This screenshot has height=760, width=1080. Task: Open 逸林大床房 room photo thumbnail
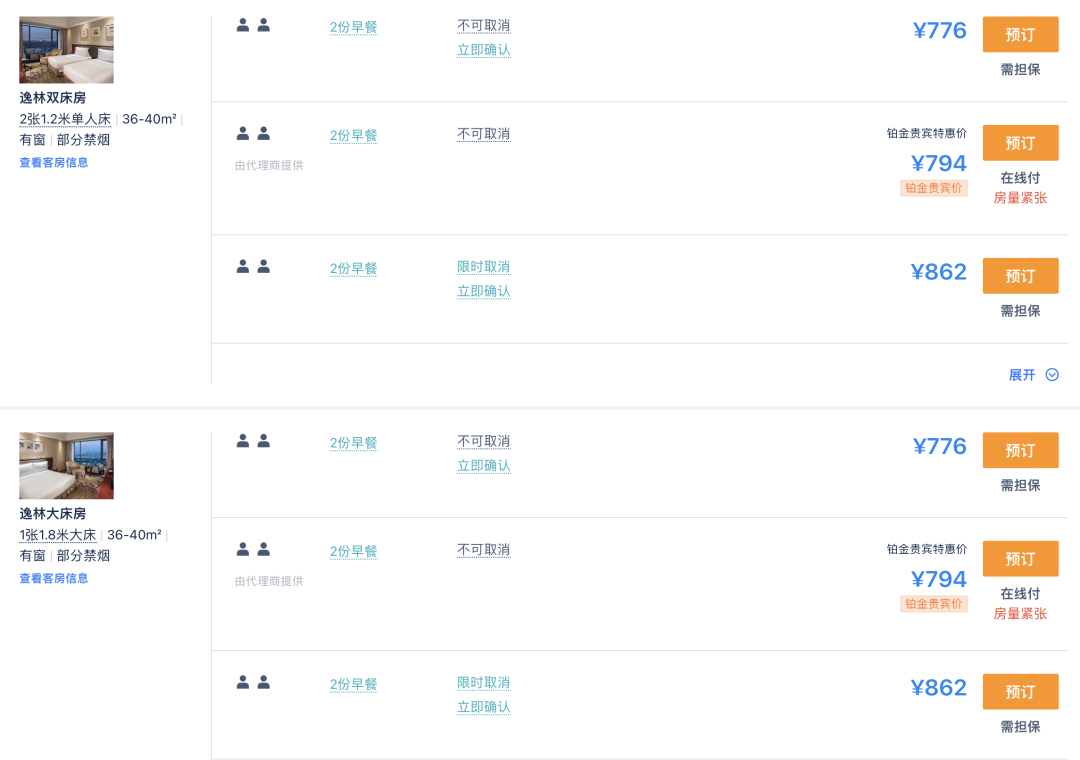(66, 466)
